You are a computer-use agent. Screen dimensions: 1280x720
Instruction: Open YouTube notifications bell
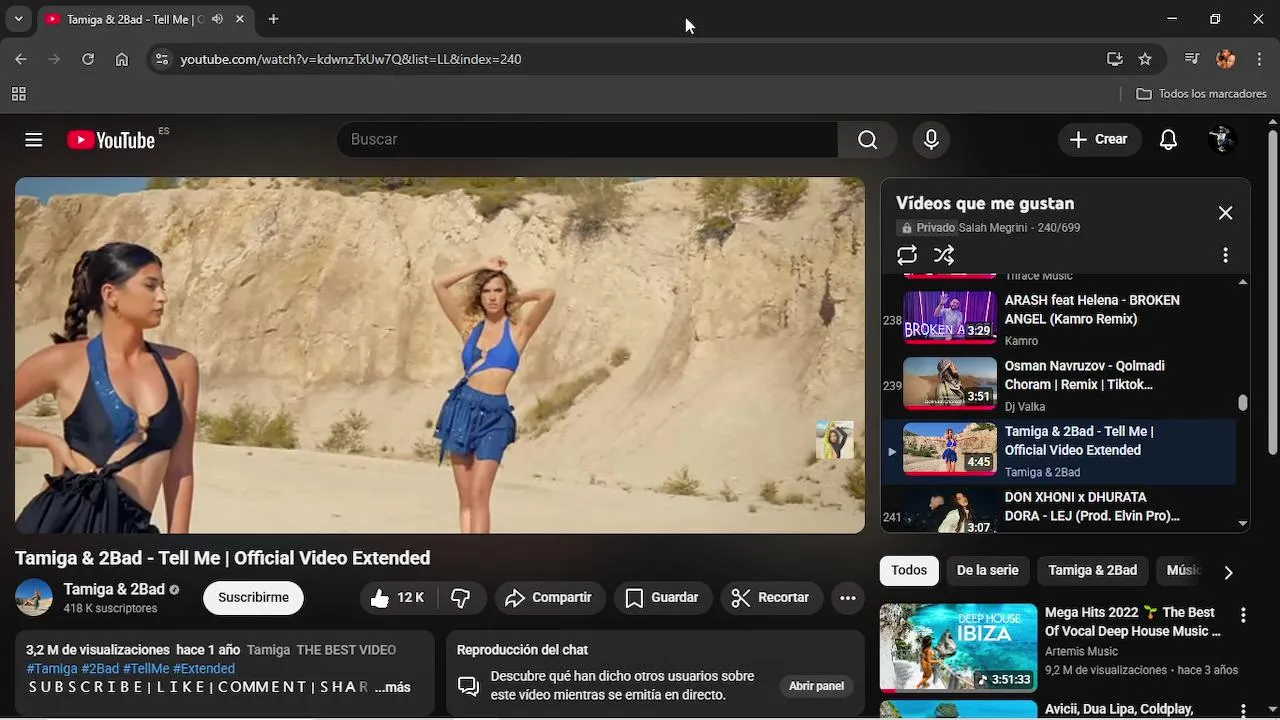[x=1168, y=140]
